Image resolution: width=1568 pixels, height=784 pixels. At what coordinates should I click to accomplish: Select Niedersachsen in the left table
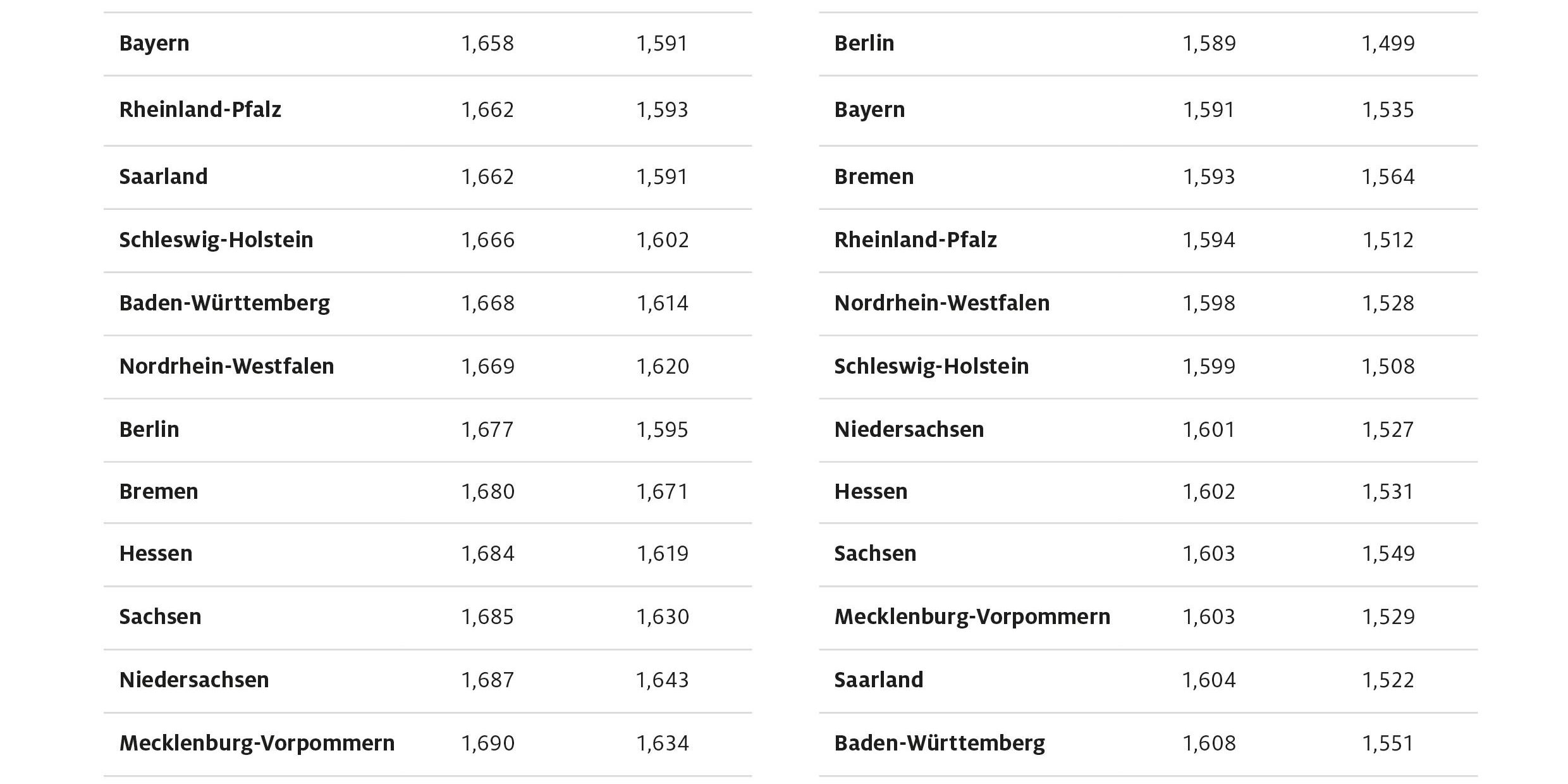coord(194,680)
